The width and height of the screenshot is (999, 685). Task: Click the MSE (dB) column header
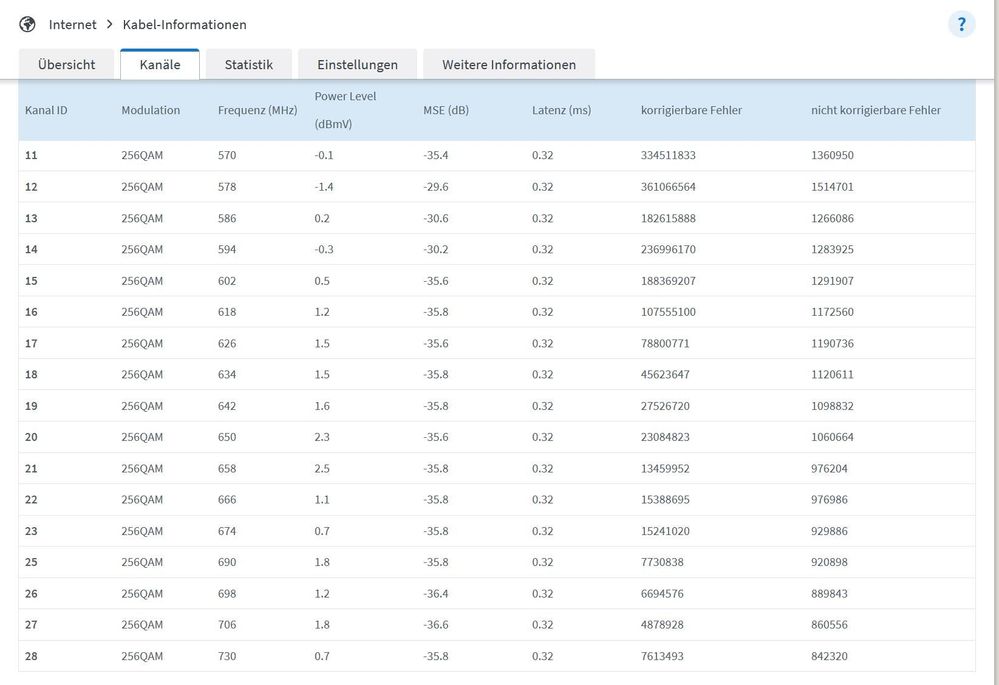[x=445, y=110]
